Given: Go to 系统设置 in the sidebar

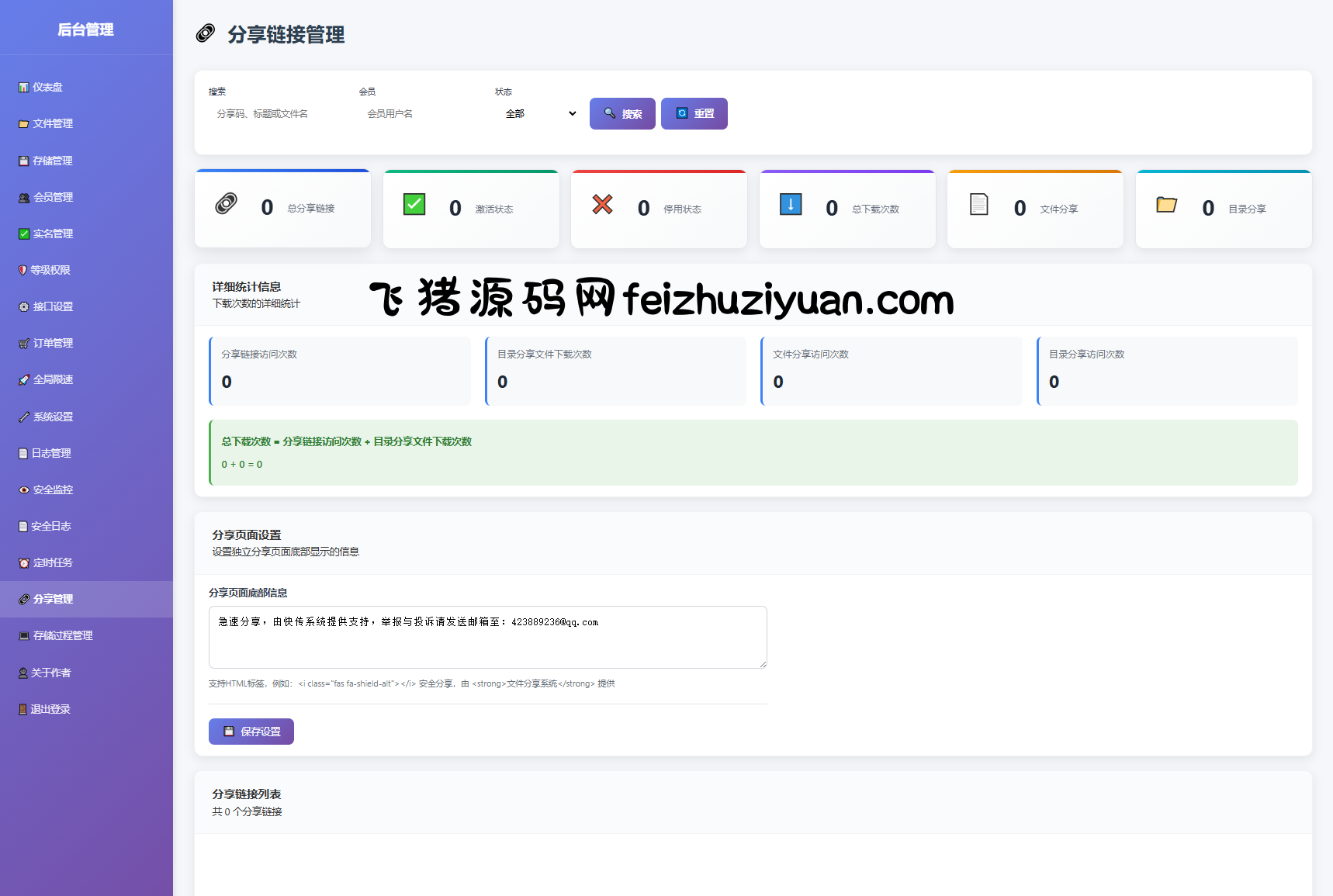Looking at the screenshot, I should click(x=53, y=417).
